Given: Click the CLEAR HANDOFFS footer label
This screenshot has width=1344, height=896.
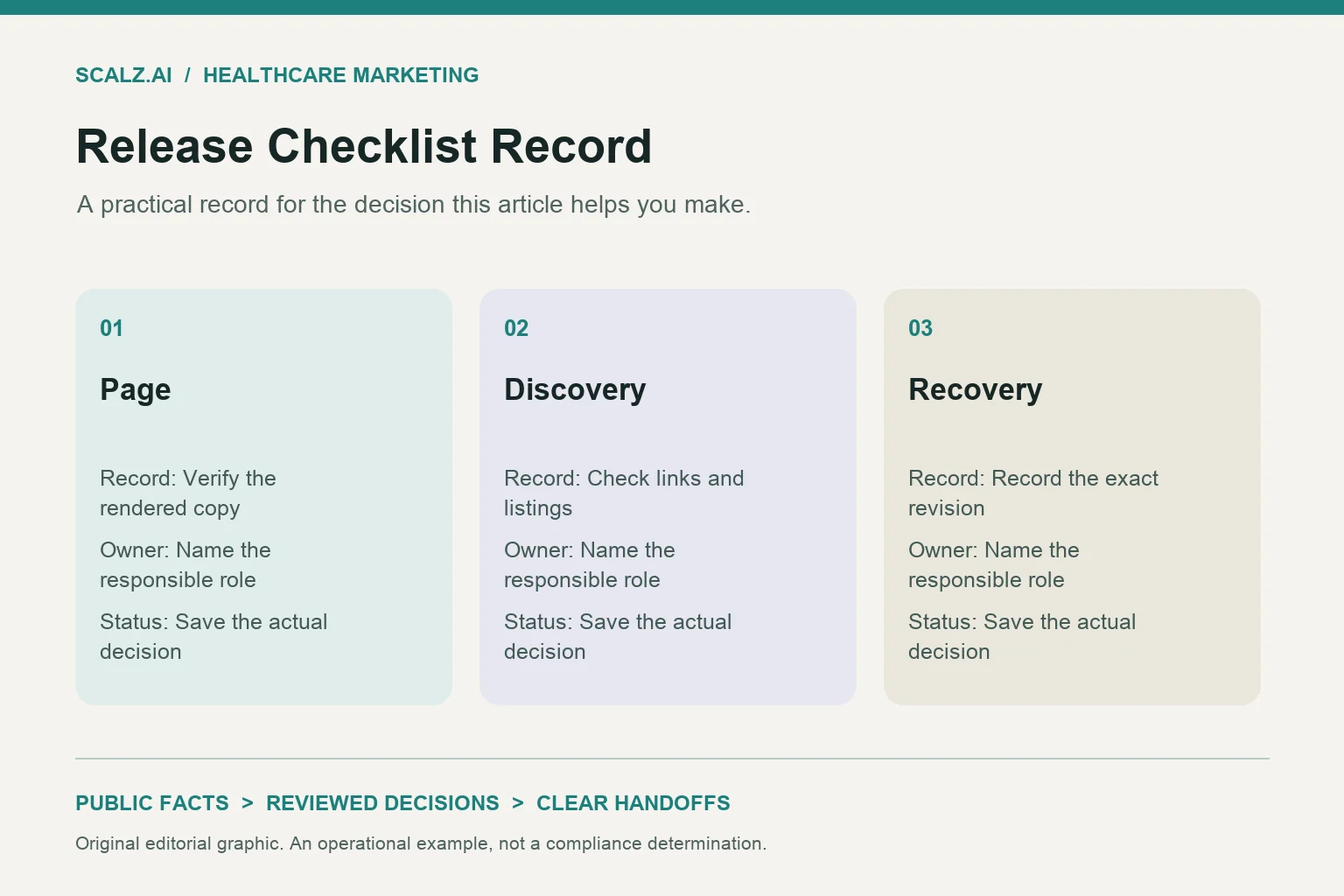Looking at the screenshot, I should [x=633, y=803].
